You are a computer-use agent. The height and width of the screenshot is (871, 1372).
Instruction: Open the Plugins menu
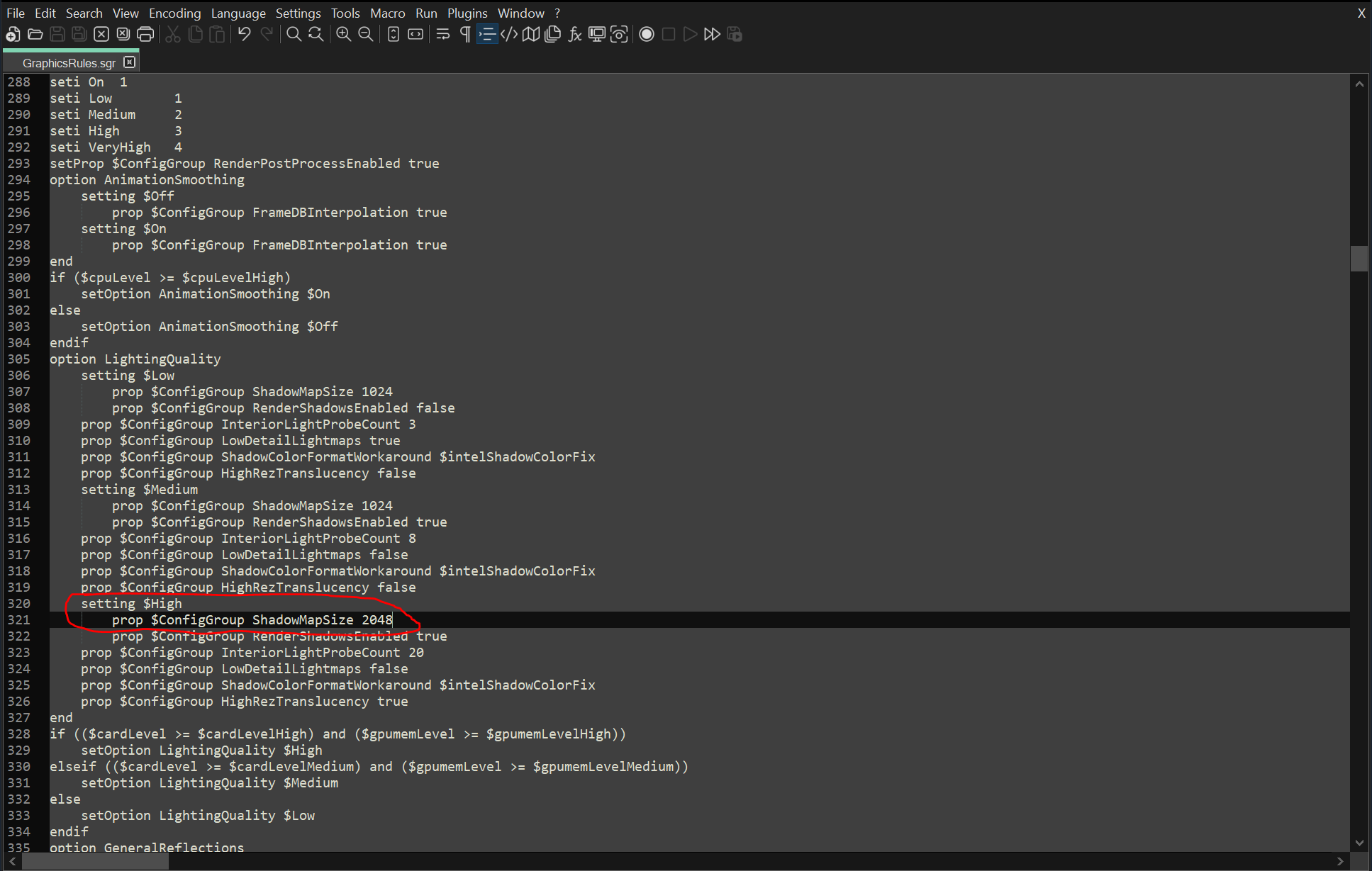coord(467,13)
